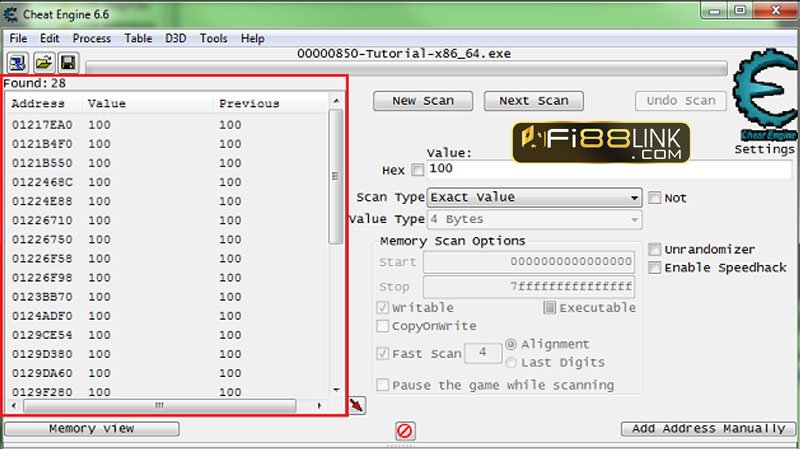Open the Help menu
The image size is (800, 450).
click(x=253, y=38)
